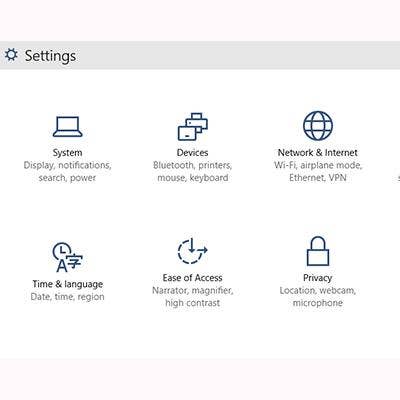
Task: Open the Network & Internet label
Action: click(x=318, y=153)
